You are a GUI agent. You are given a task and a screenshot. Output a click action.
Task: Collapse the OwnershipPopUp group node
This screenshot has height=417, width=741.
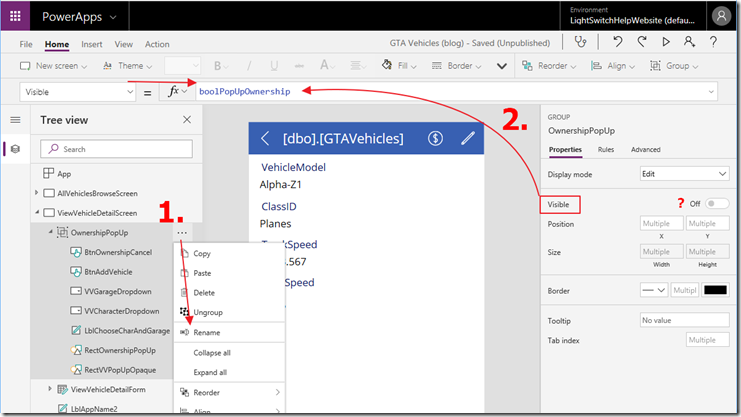click(50, 232)
